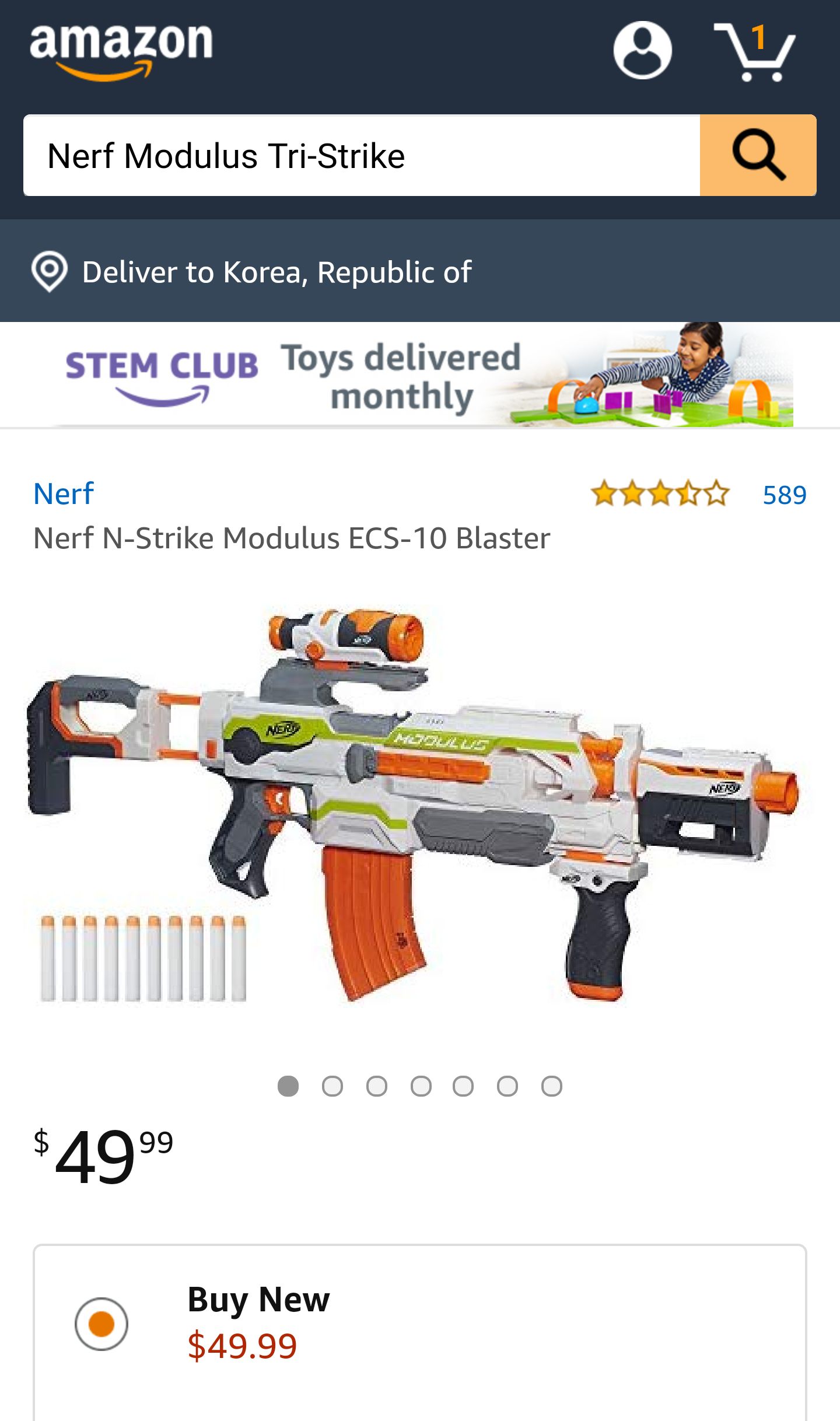Jump to the fourth carousel dot
Screen dimensions: 840x1421
point(421,1086)
